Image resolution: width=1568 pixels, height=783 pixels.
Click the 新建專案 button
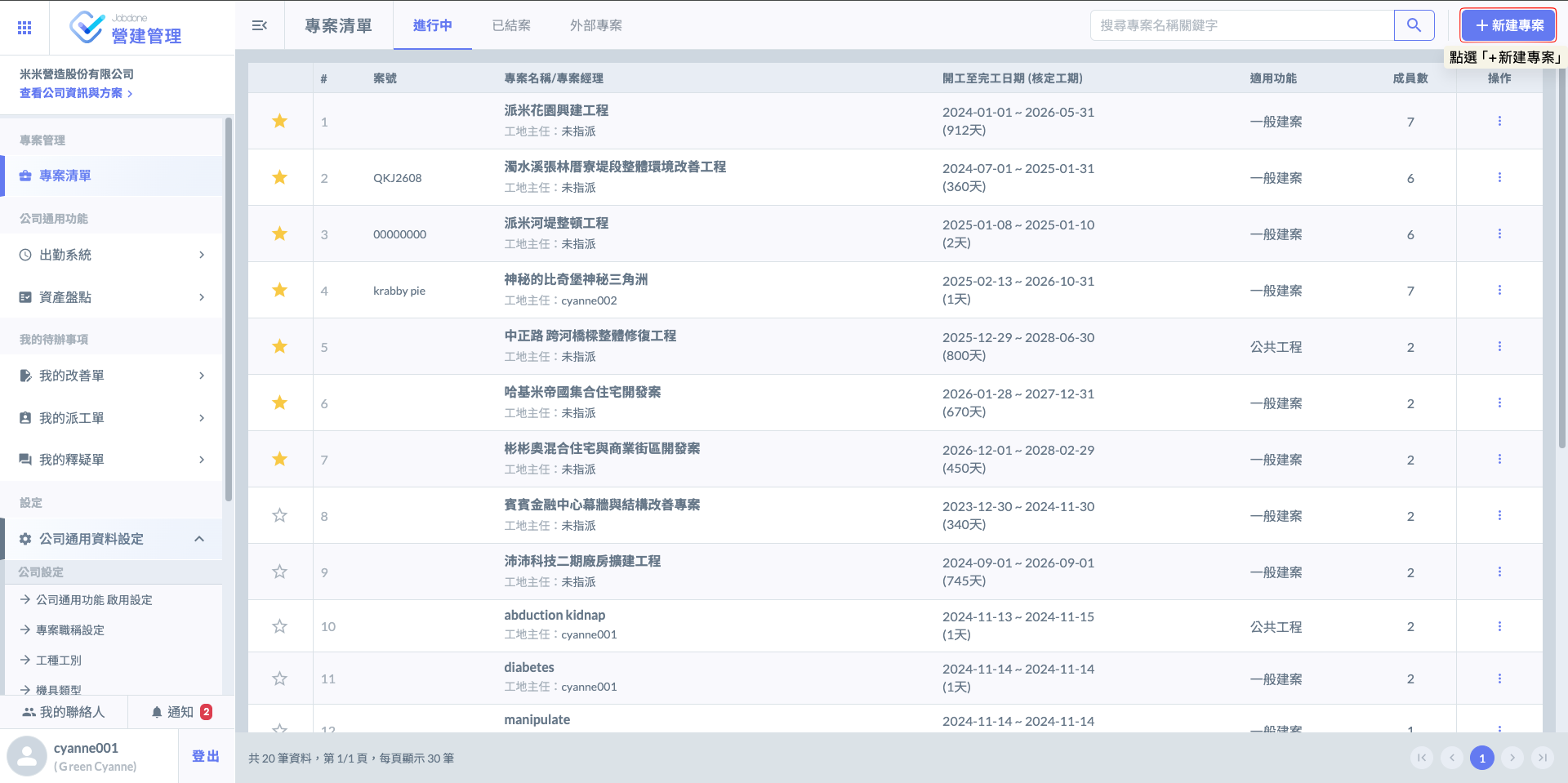pyautogui.click(x=1508, y=25)
